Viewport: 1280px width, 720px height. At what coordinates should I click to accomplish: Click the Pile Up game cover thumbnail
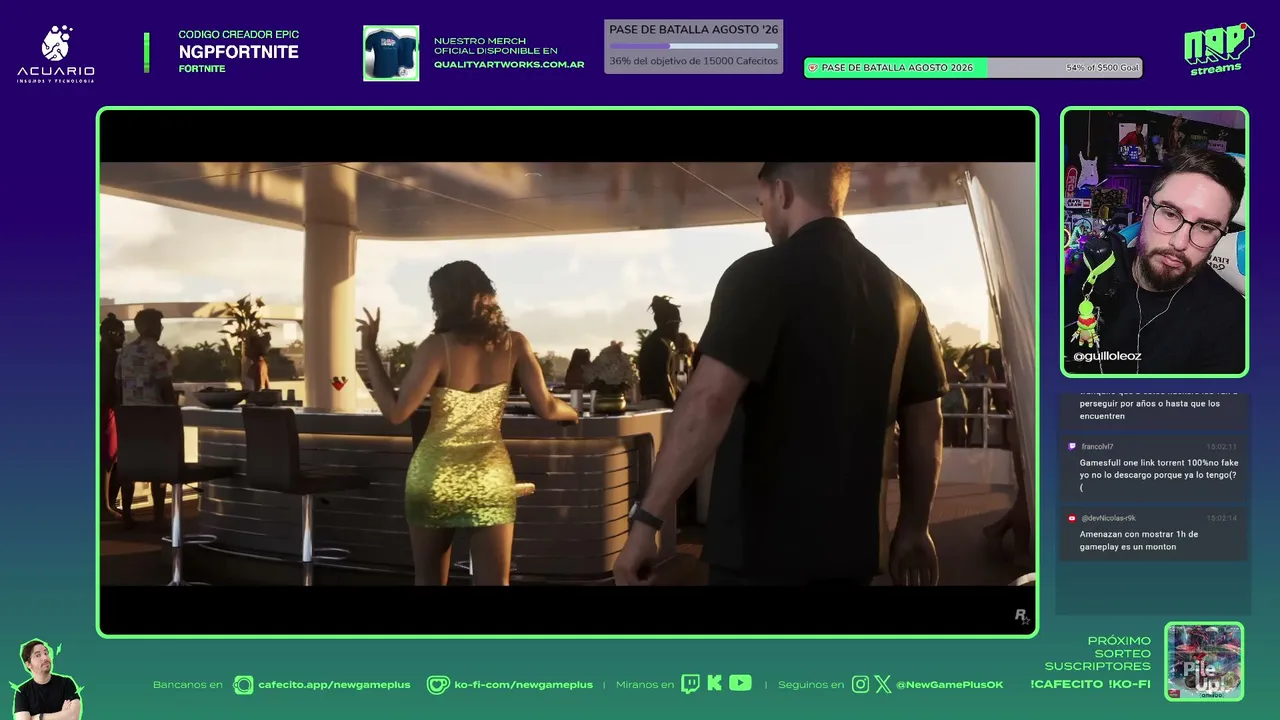[x=1204, y=662]
